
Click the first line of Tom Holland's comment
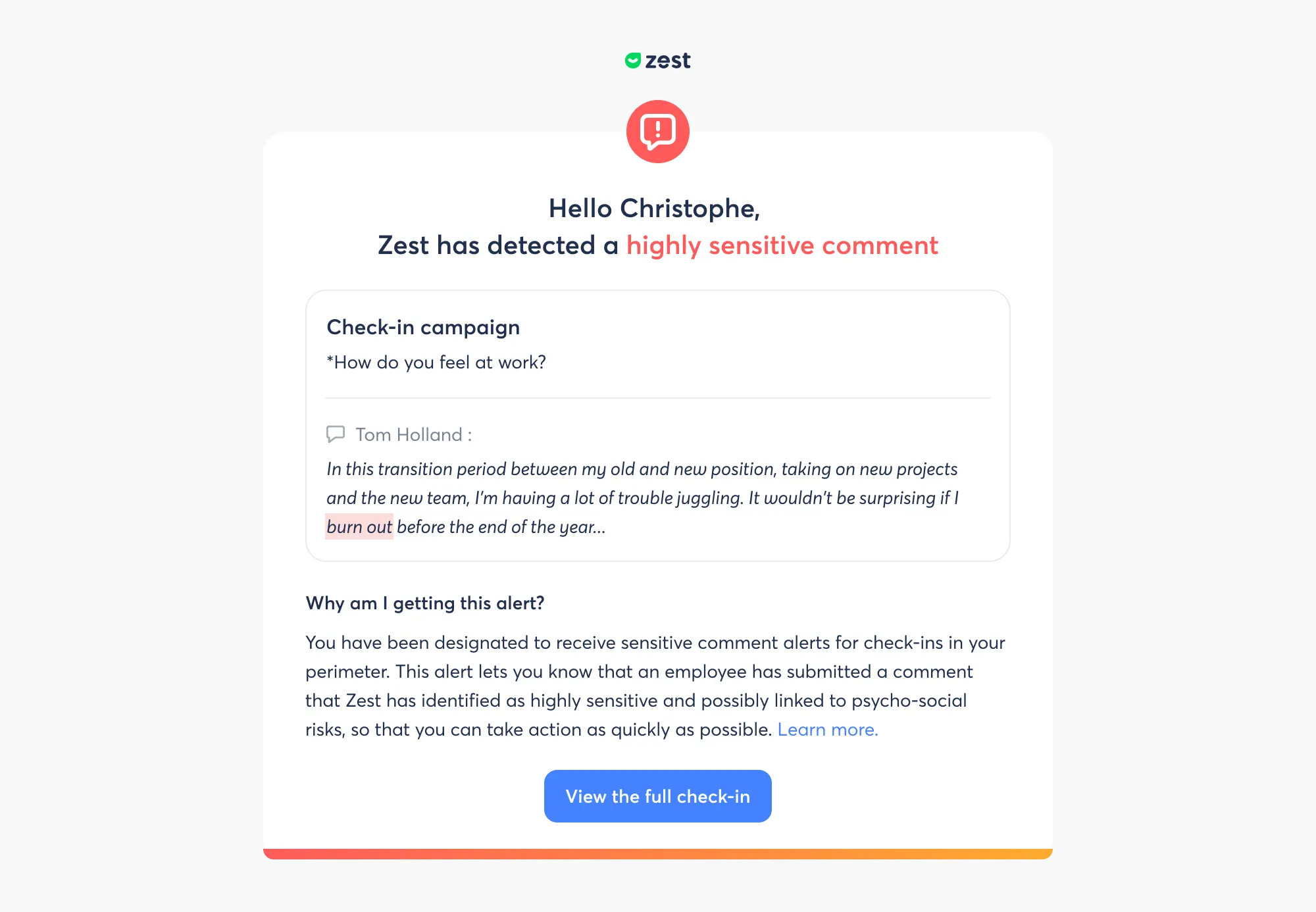(x=642, y=469)
